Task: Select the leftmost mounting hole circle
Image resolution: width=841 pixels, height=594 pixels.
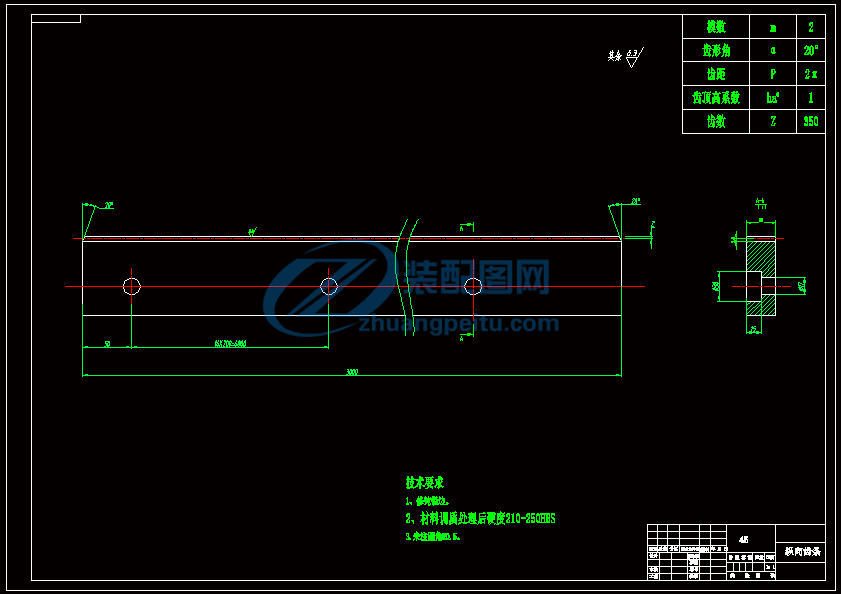Action: (x=131, y=287)
